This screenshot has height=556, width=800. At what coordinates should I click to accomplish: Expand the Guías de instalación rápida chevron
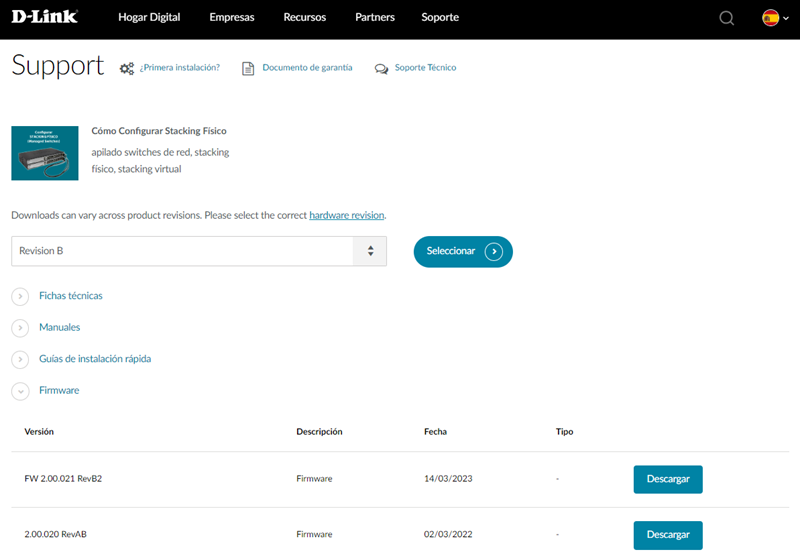(20, 360)
